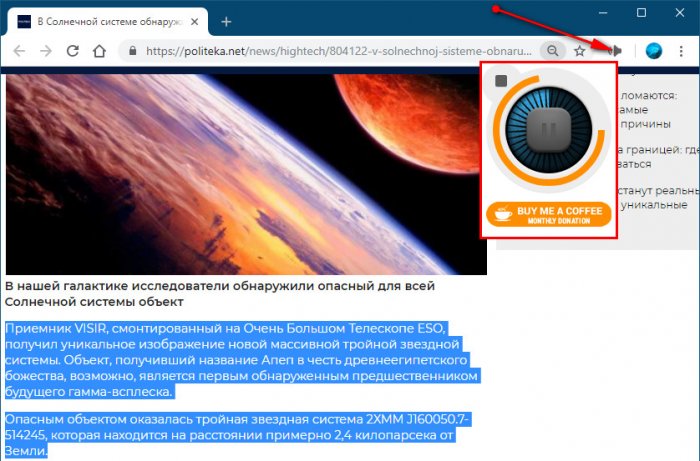This screenshot has height=461, width=700.
Task: Minimize the browser window
Action: [x=603, y=13]
